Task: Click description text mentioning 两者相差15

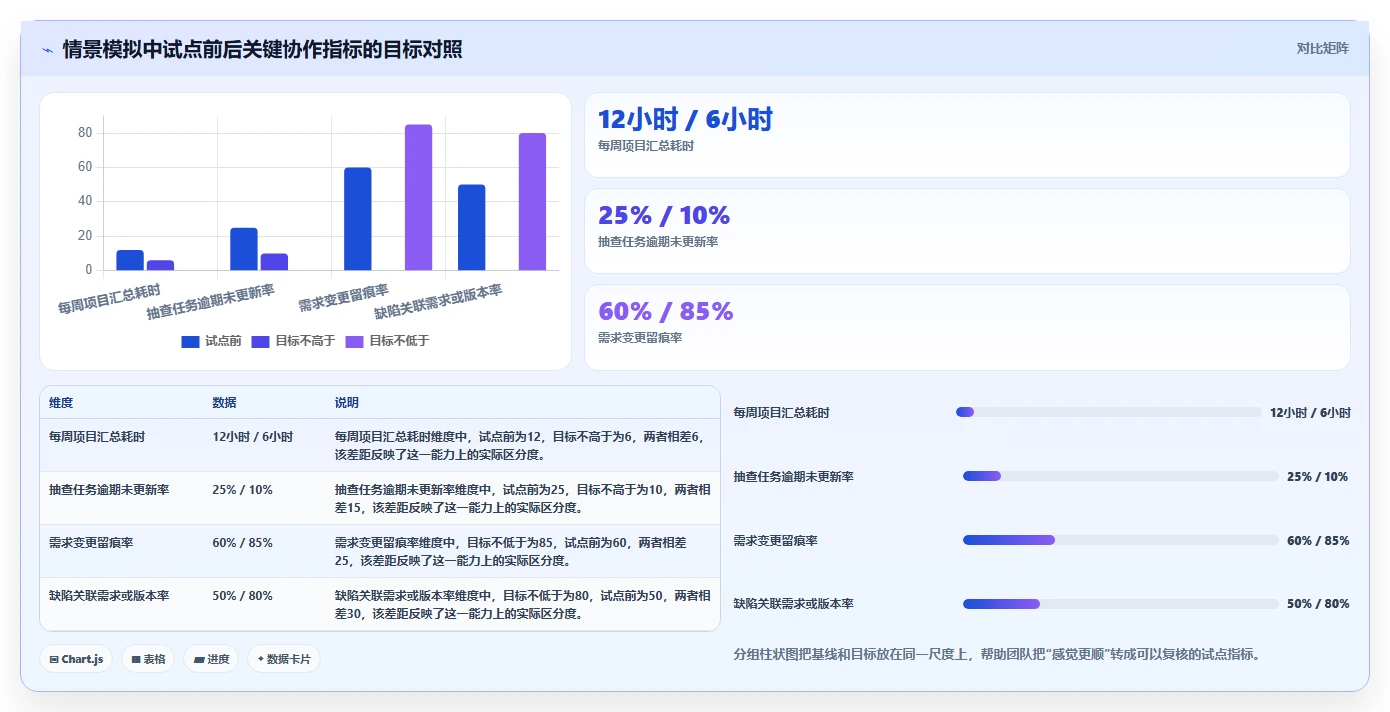Action: 522,499
